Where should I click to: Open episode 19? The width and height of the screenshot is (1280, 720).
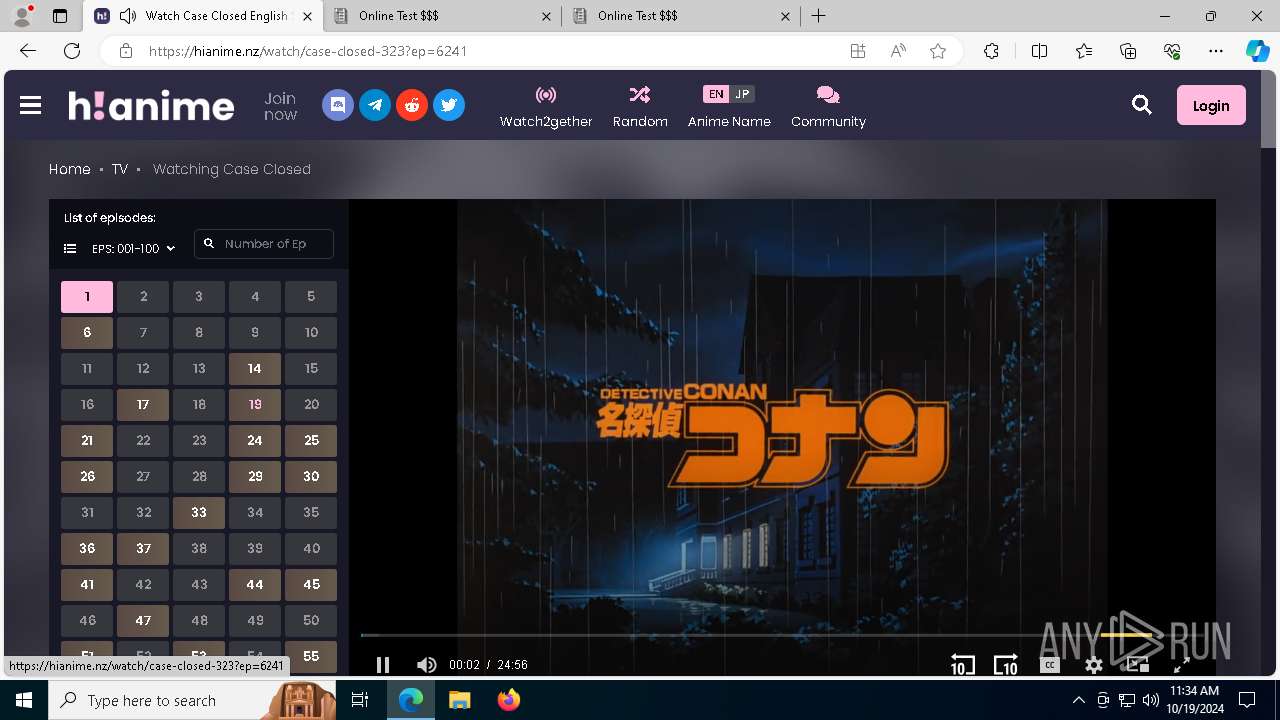[255, 405]
